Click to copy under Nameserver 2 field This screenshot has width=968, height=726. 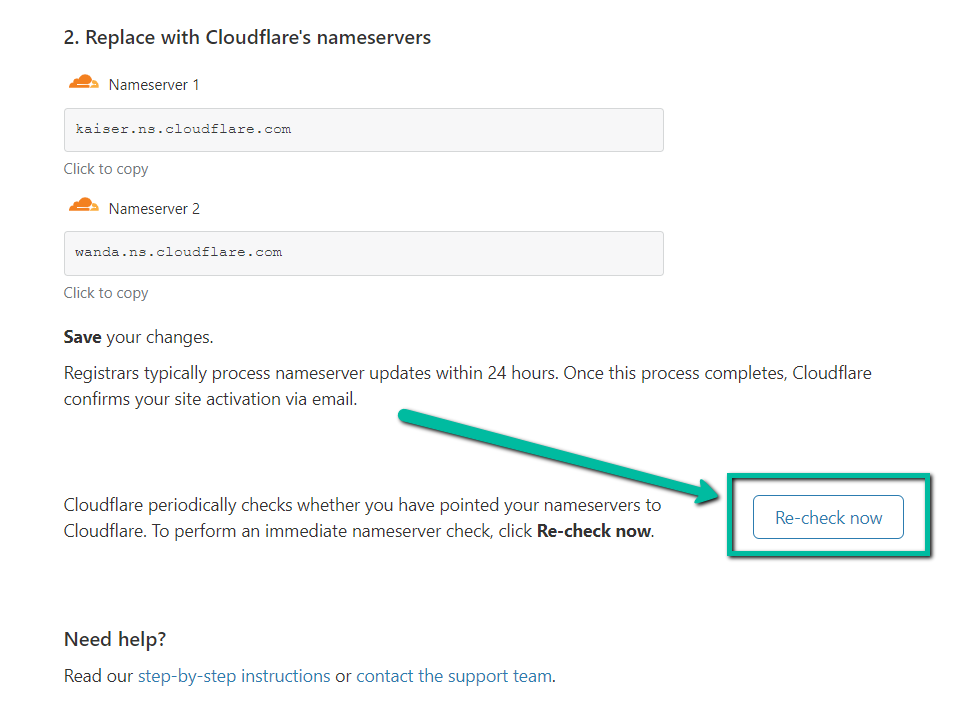[x=106, y=293]
